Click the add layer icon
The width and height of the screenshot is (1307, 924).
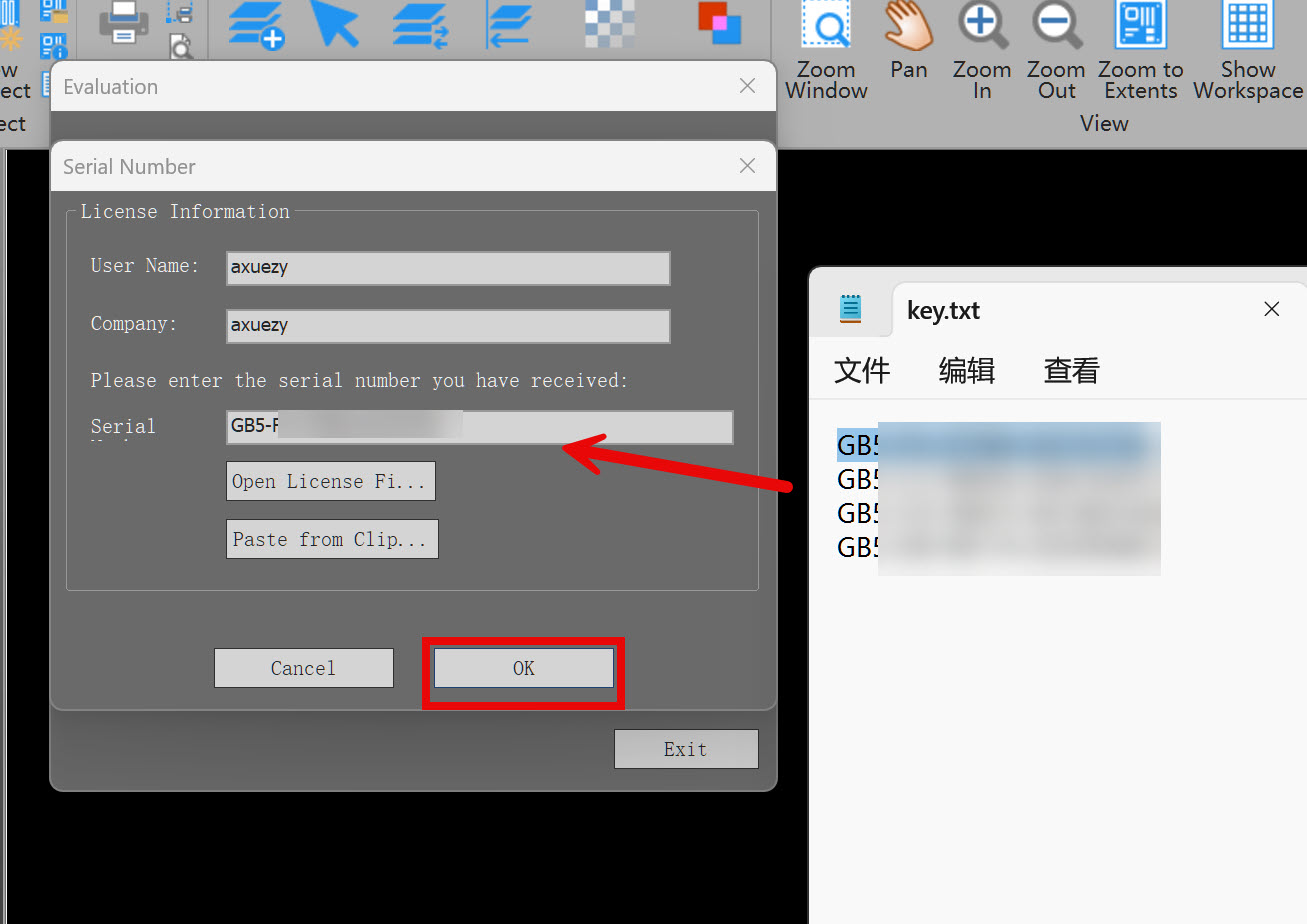(255, 24)
